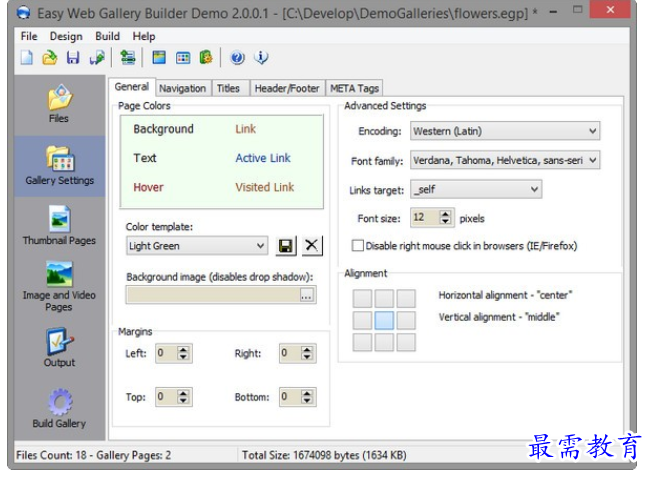The image size is (650, 478).
Task: Adjust Bottom margin stepper
Action: click(307, 397)
